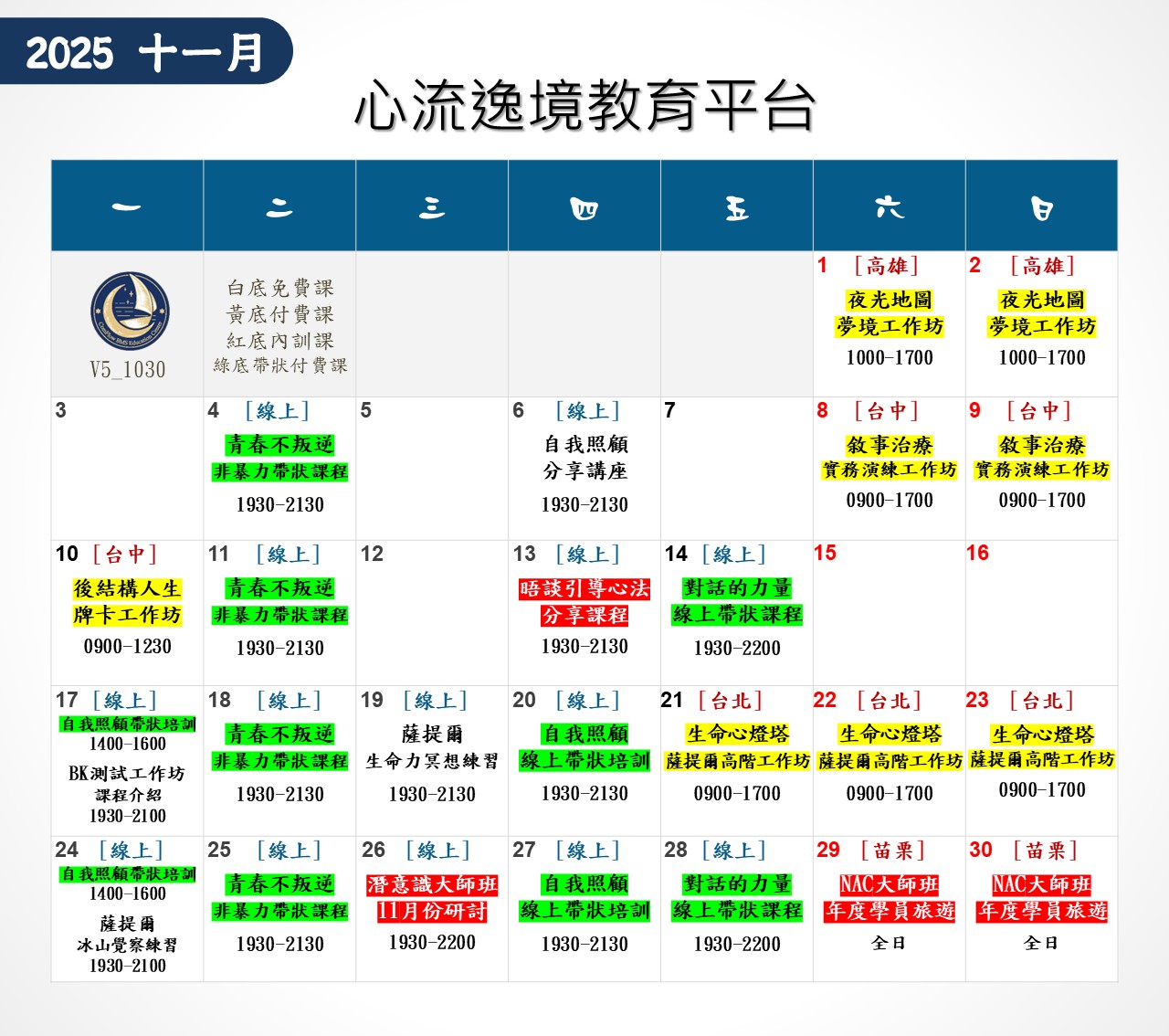The image size is (1169, 1036).
Task: Select the 日 Sunday column header
Action: (1041, 206)
